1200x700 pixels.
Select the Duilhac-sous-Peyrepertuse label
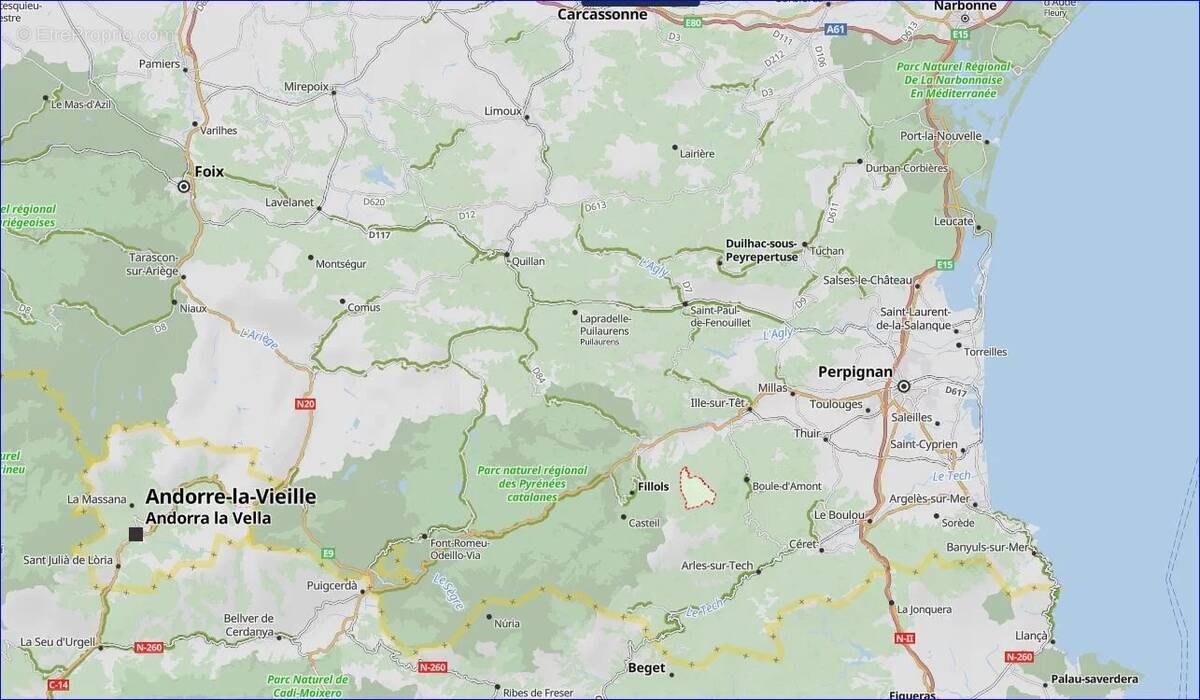(x=761, y=250)
